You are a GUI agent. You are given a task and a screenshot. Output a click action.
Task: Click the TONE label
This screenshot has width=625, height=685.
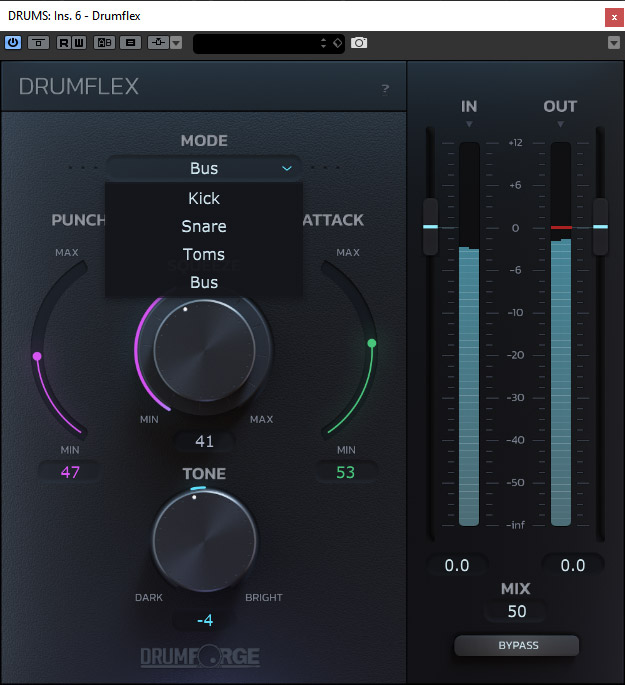coord(204,474)
